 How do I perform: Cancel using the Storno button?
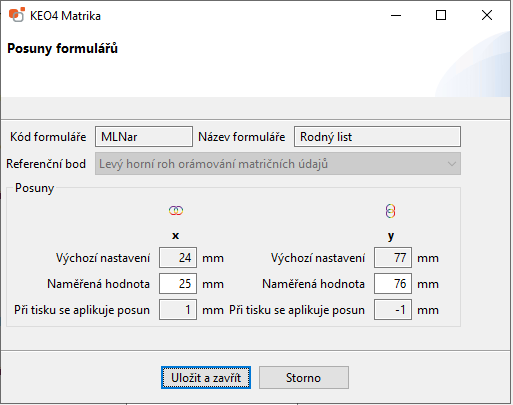click(x=304, y=378)
